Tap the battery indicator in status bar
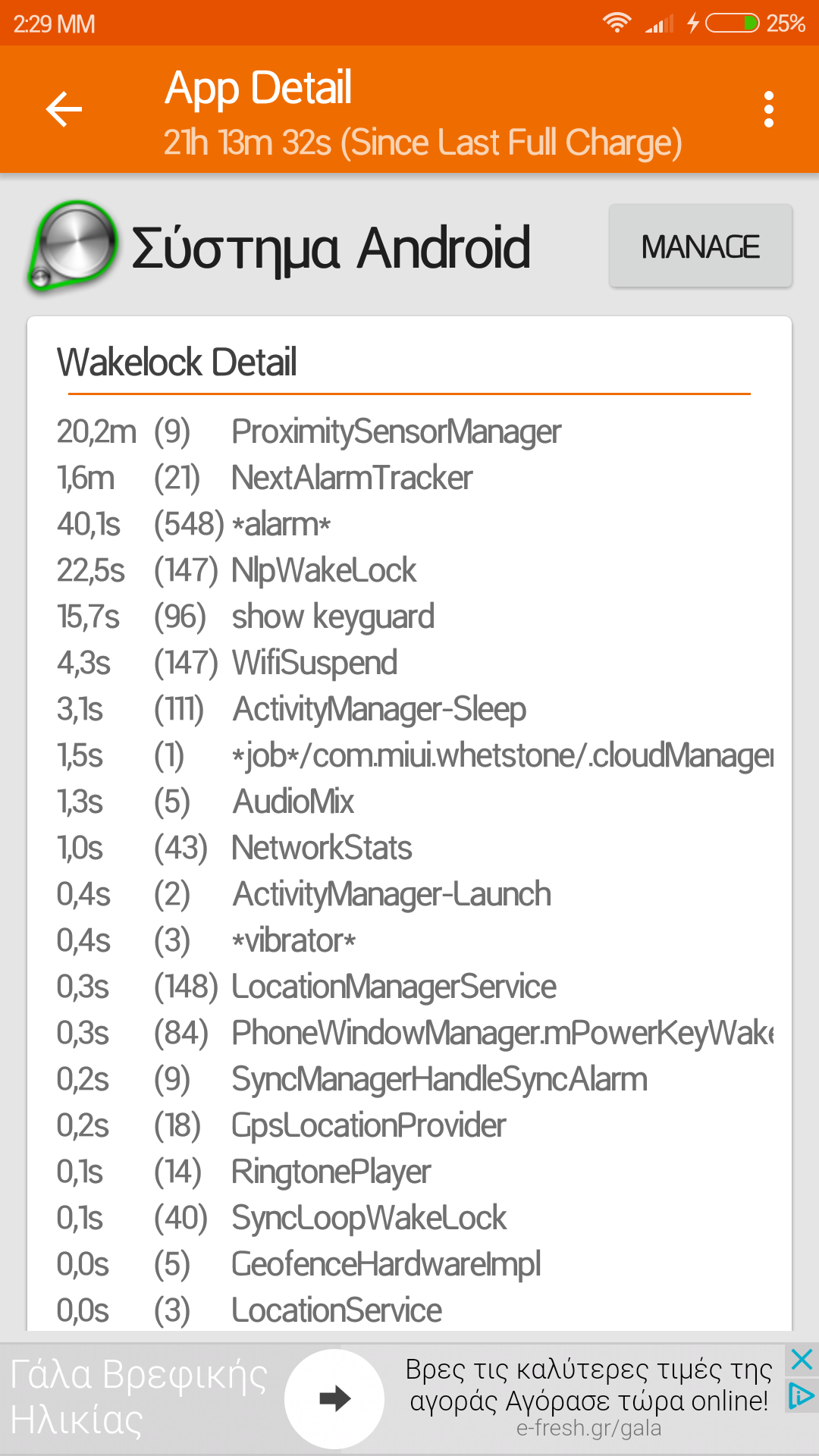This screenshot has height=1456, width=819. [x=732, y=24]
